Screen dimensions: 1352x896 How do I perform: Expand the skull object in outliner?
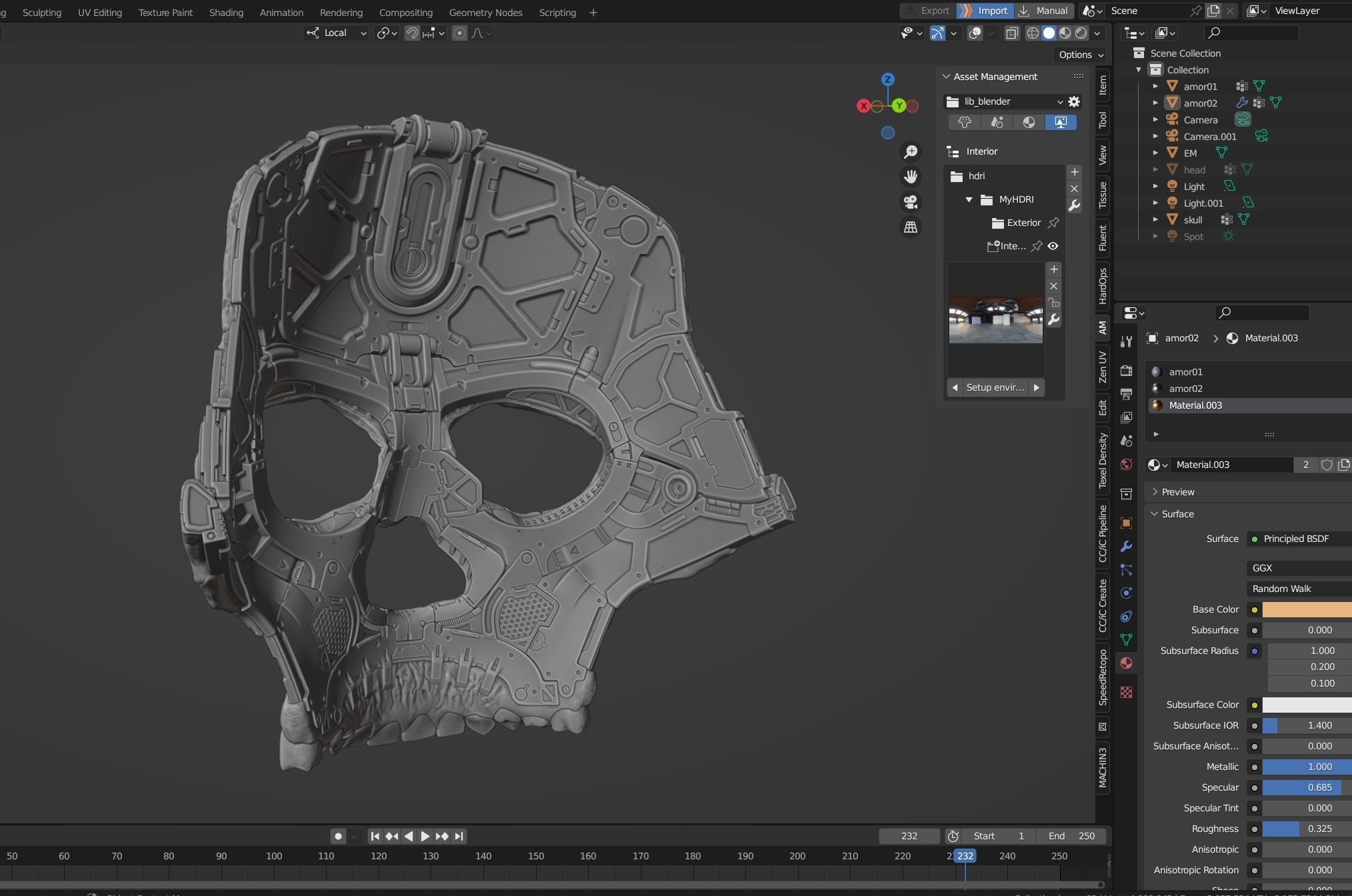[x=1155, y=220]
